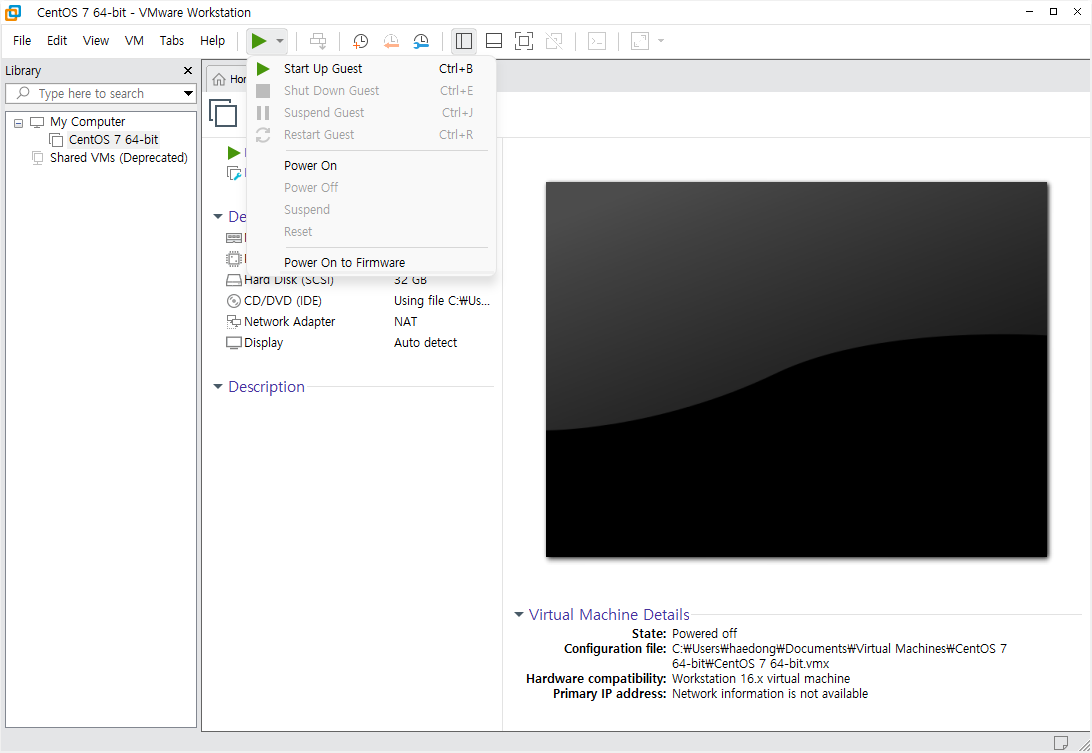
Task: Open the Help menu
Action: (x=212, y=40)
